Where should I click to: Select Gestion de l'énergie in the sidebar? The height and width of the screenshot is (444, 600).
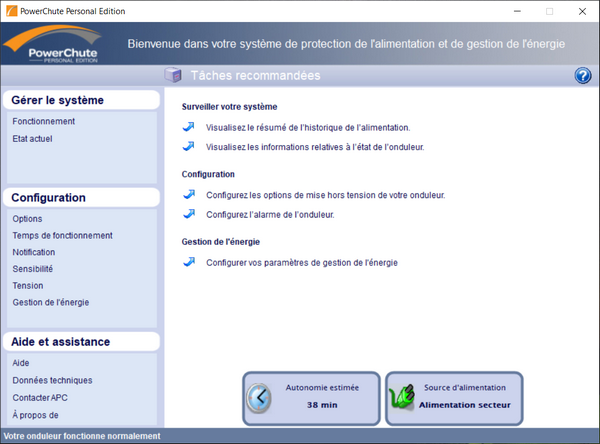pyautogui.click(x=51, y=302)
